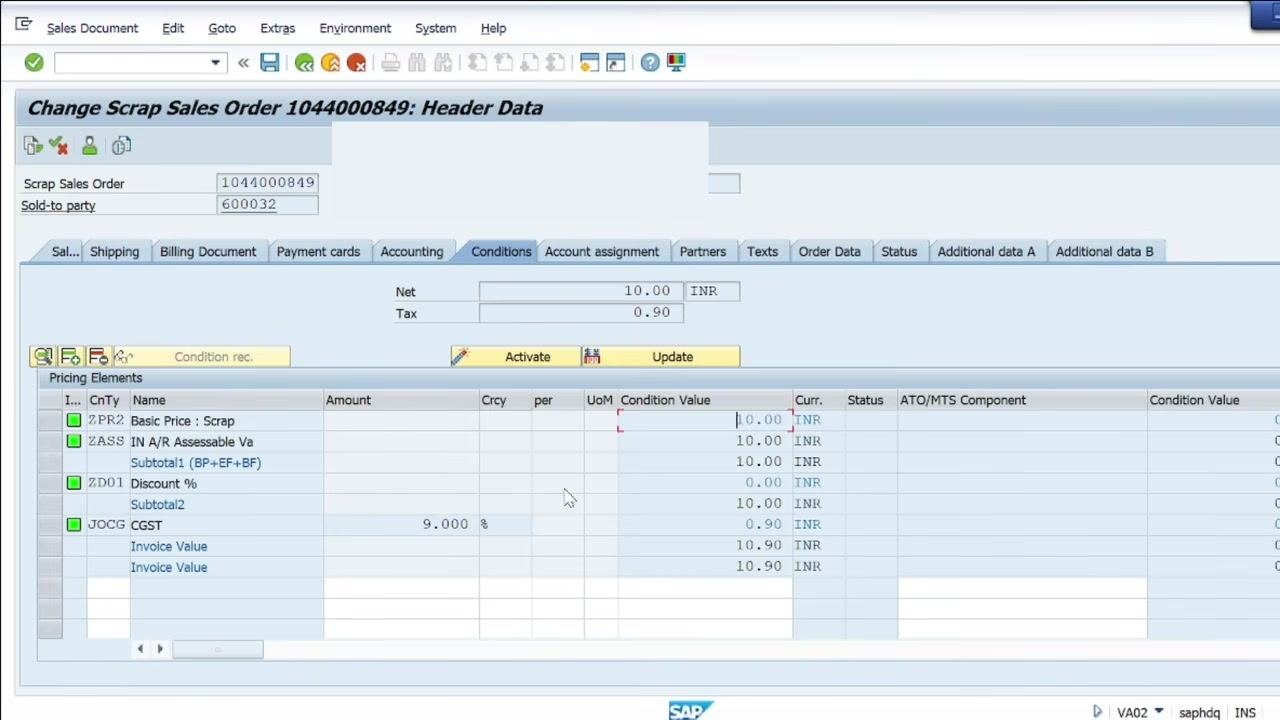Open the Help menu
Image resolution: width=1280 pixels, height=720 pixels.
click(493, 28)
